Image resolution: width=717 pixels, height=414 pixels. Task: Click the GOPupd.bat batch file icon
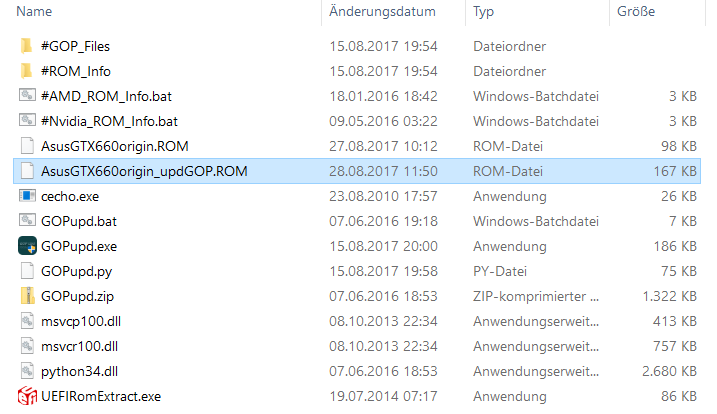point(27,221)
